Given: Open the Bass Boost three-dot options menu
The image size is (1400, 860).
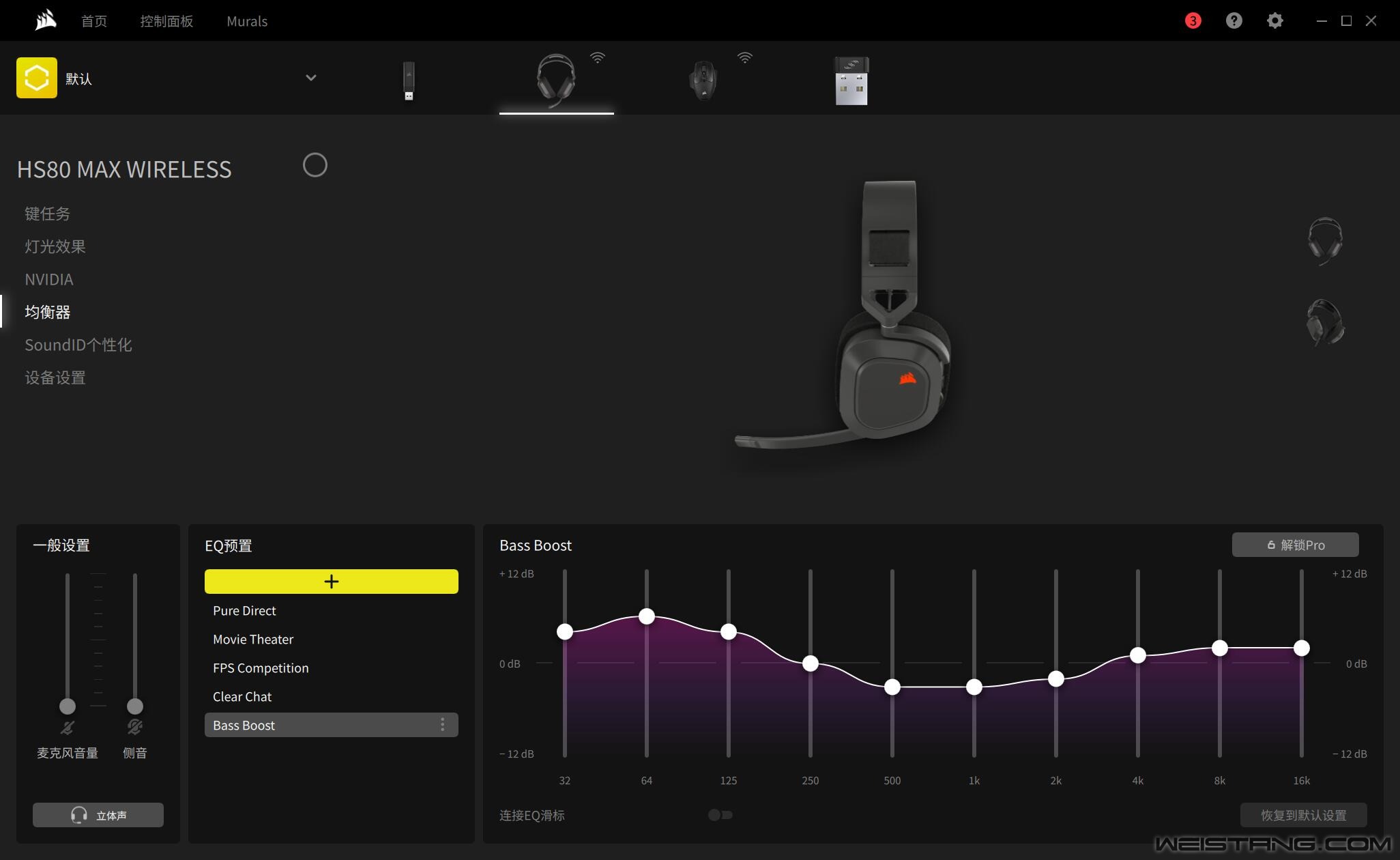Looking at the screenshot, I should point(442,725).
